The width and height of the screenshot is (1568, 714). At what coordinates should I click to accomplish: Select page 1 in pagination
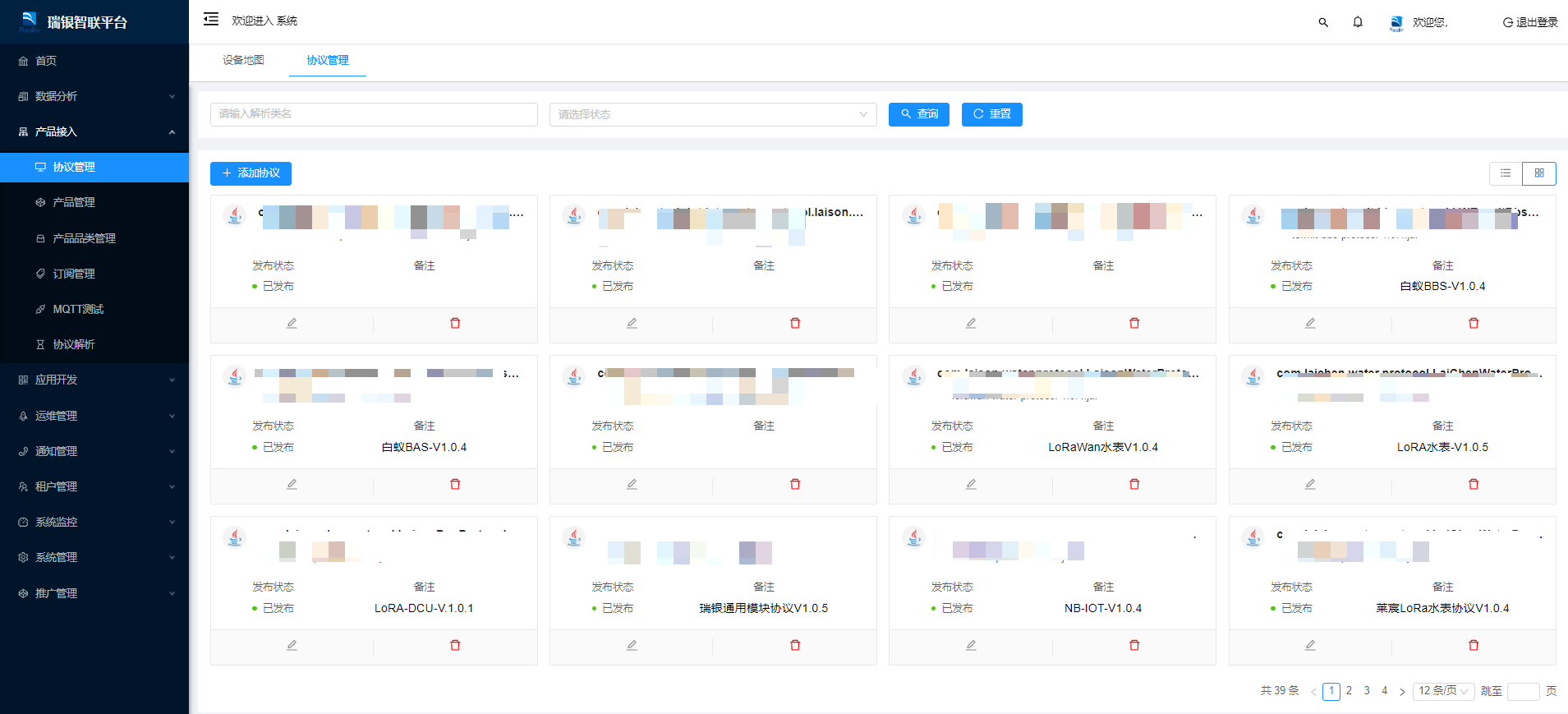tap(1331, 691)
